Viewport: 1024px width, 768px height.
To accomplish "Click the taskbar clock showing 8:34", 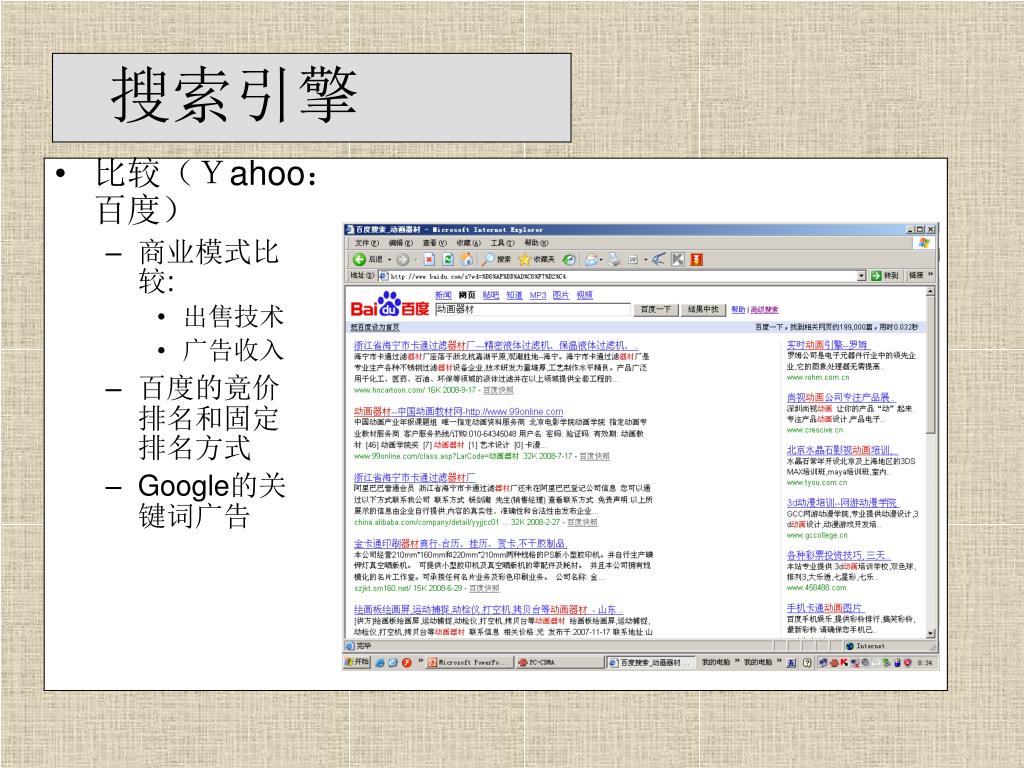I will [925, 663].
